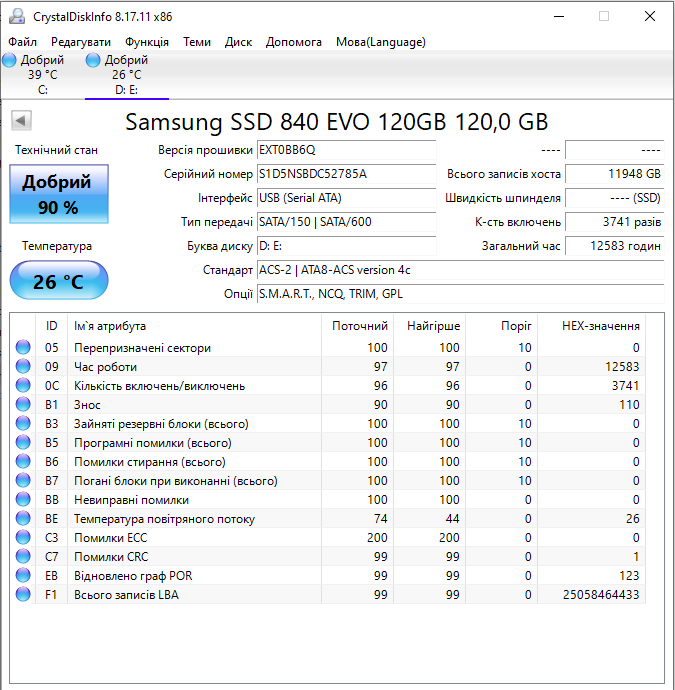Click the Поріг column header
675x690 pixels.
502,326
